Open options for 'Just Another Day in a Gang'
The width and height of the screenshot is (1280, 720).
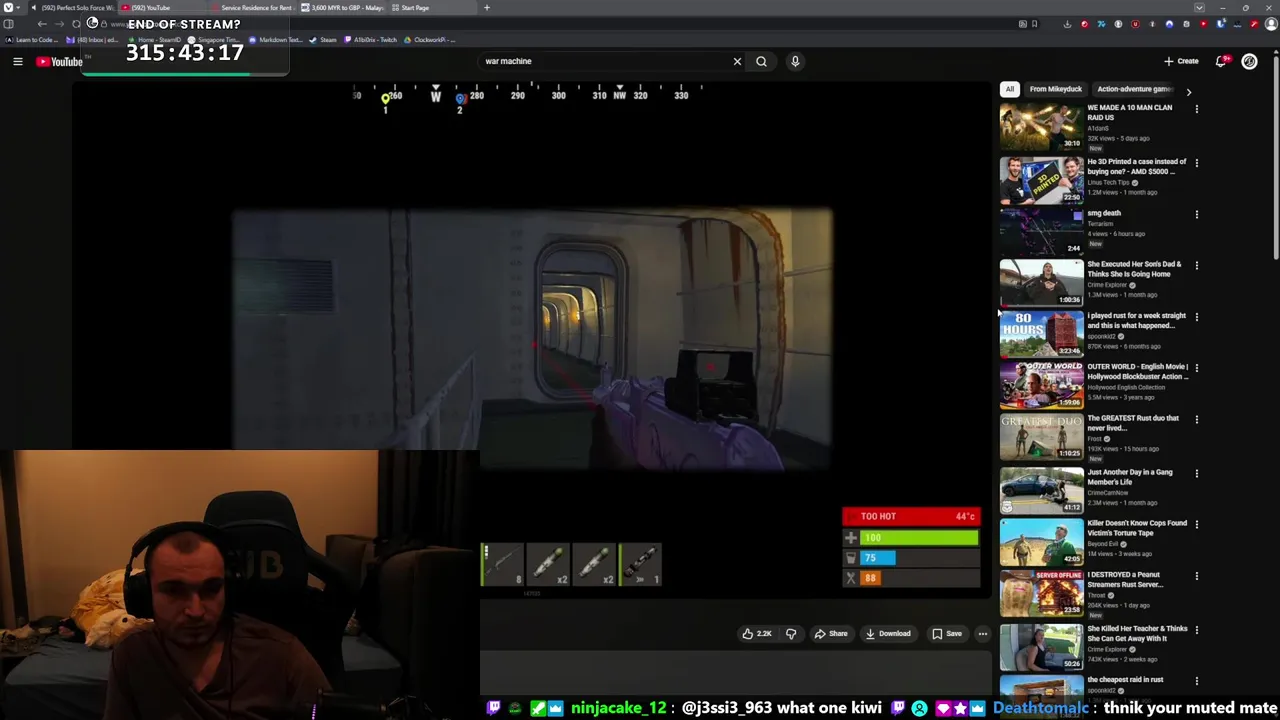pos(1196,474)
